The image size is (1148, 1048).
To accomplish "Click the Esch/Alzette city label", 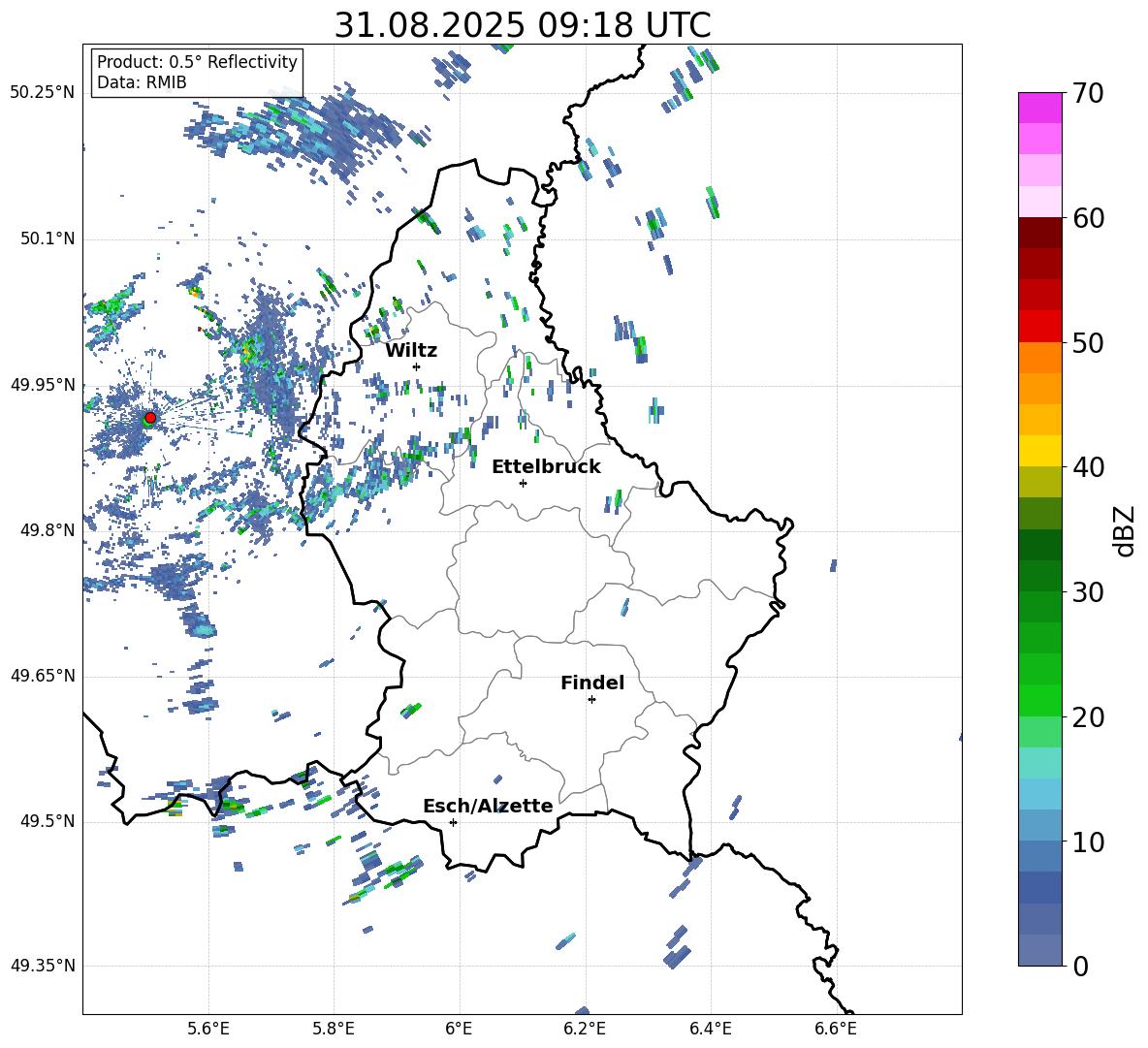I will point(488,806).
